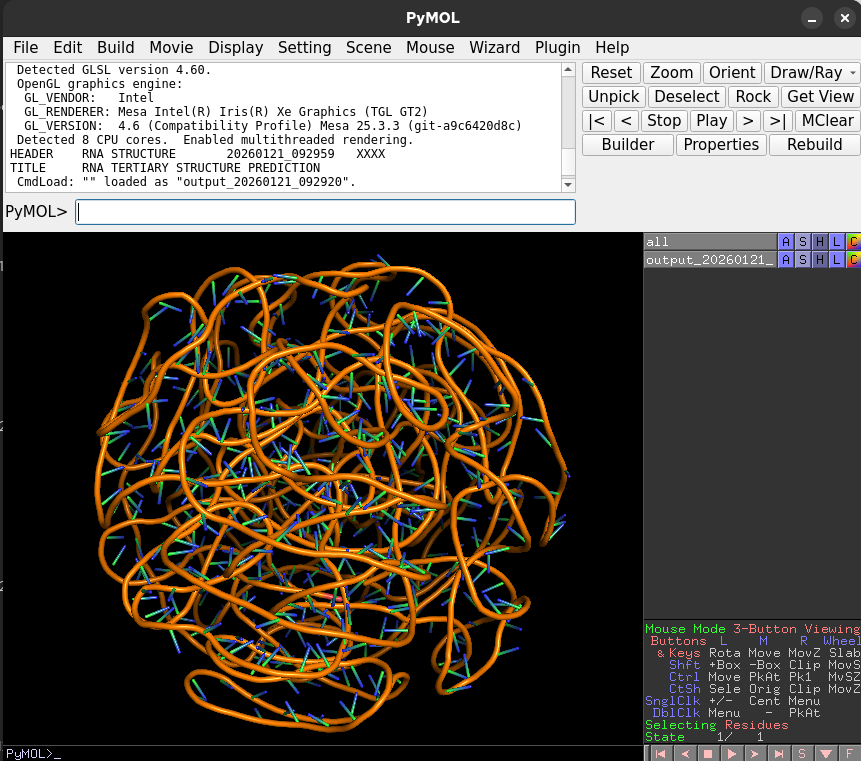Open the Properties panel
This screenshot has width=861, height=761.
pos(721,145)
